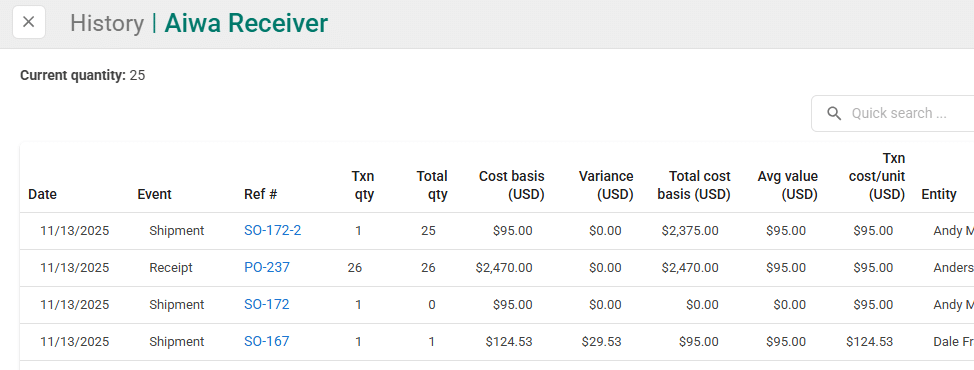Viewport: 974px width, 370px height.
Task: Sort by Txn cost/unit (USD) header
Action: tap(877, 176)
